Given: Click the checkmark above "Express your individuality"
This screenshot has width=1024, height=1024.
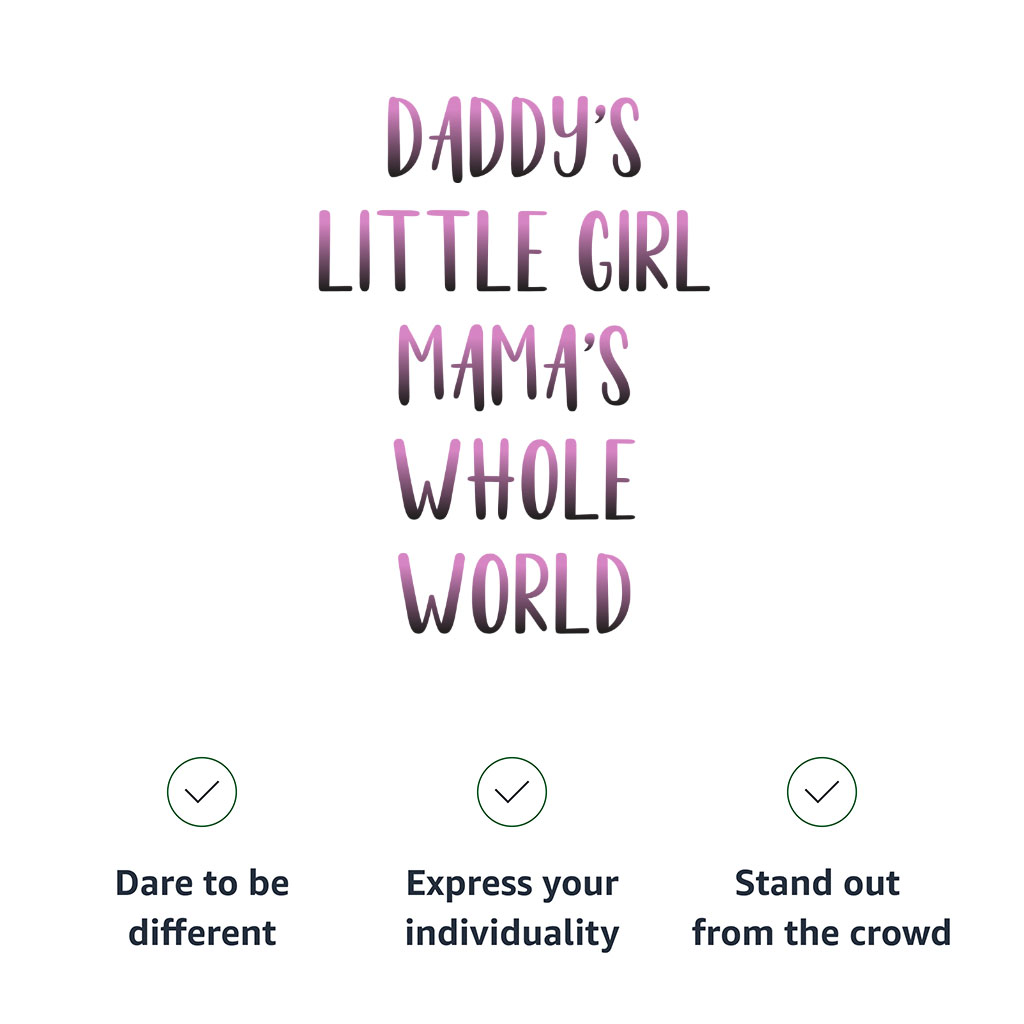Looking at the screenshot, I should point(512,792).
